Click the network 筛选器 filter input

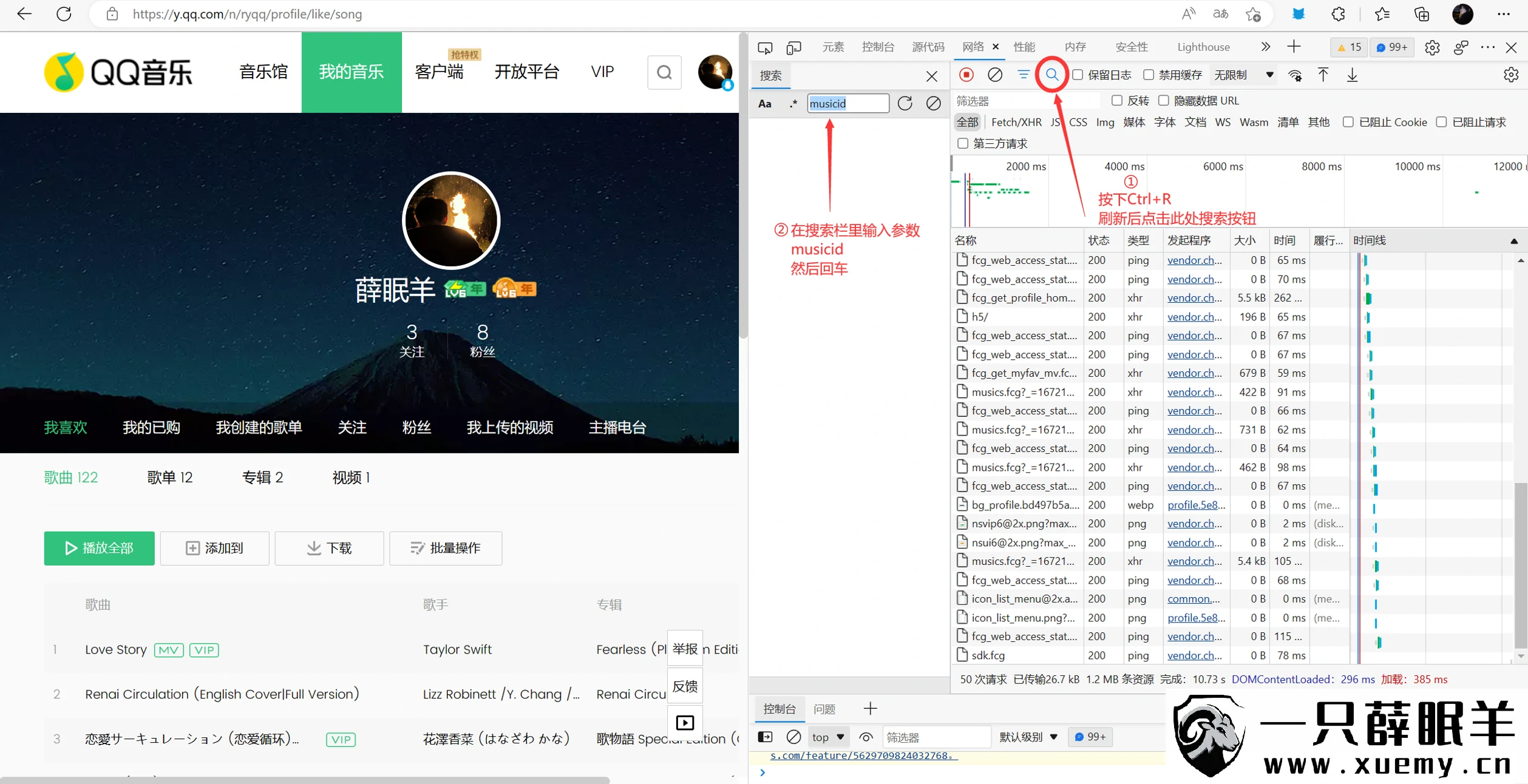pos(1026,101)
